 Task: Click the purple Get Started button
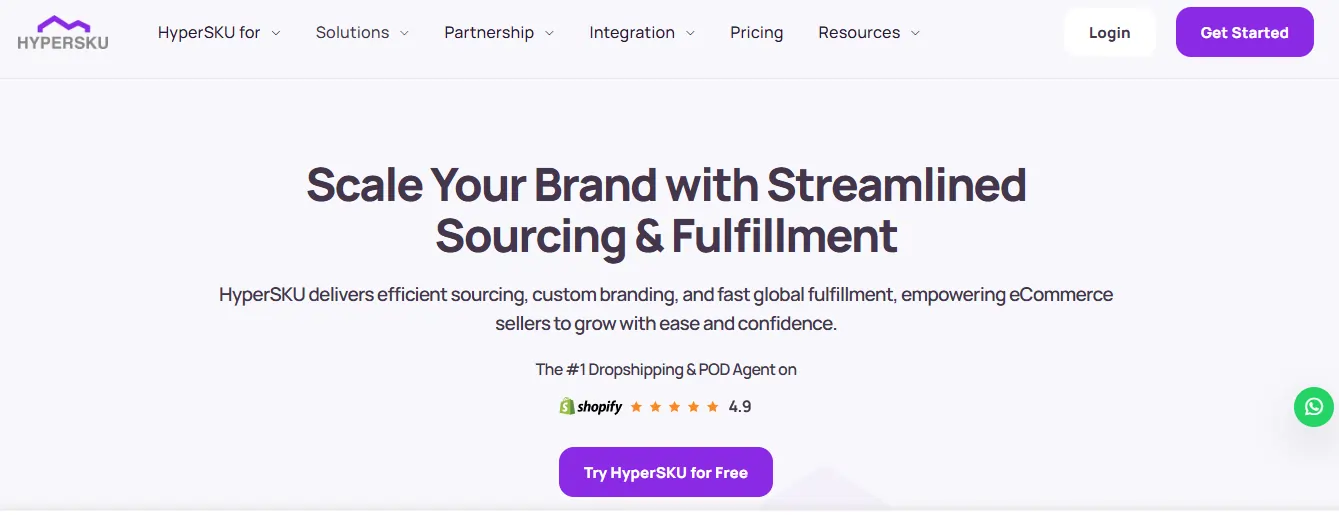[x=1244, y=33]
